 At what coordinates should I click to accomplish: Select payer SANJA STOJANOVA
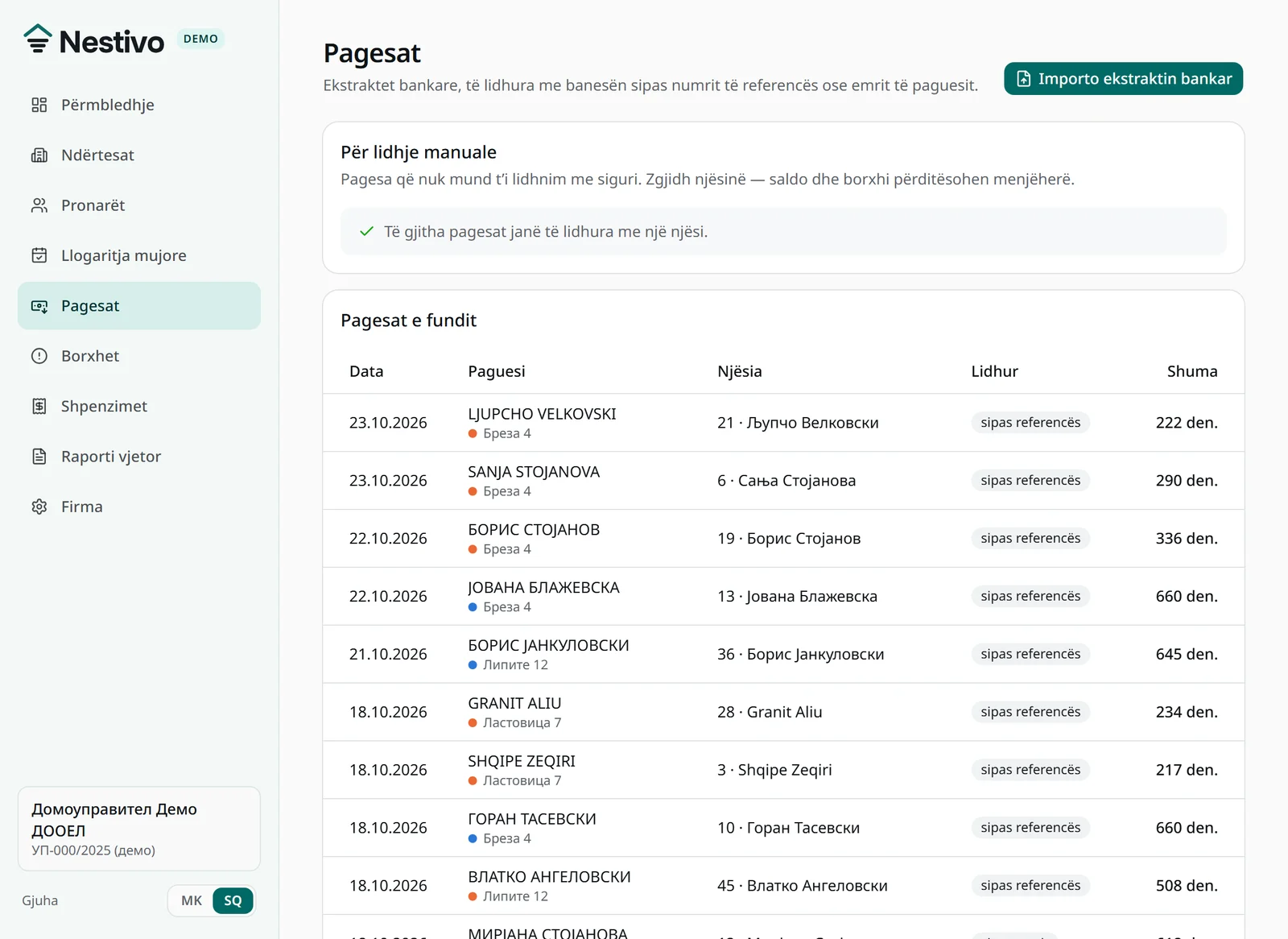[534, 472]
